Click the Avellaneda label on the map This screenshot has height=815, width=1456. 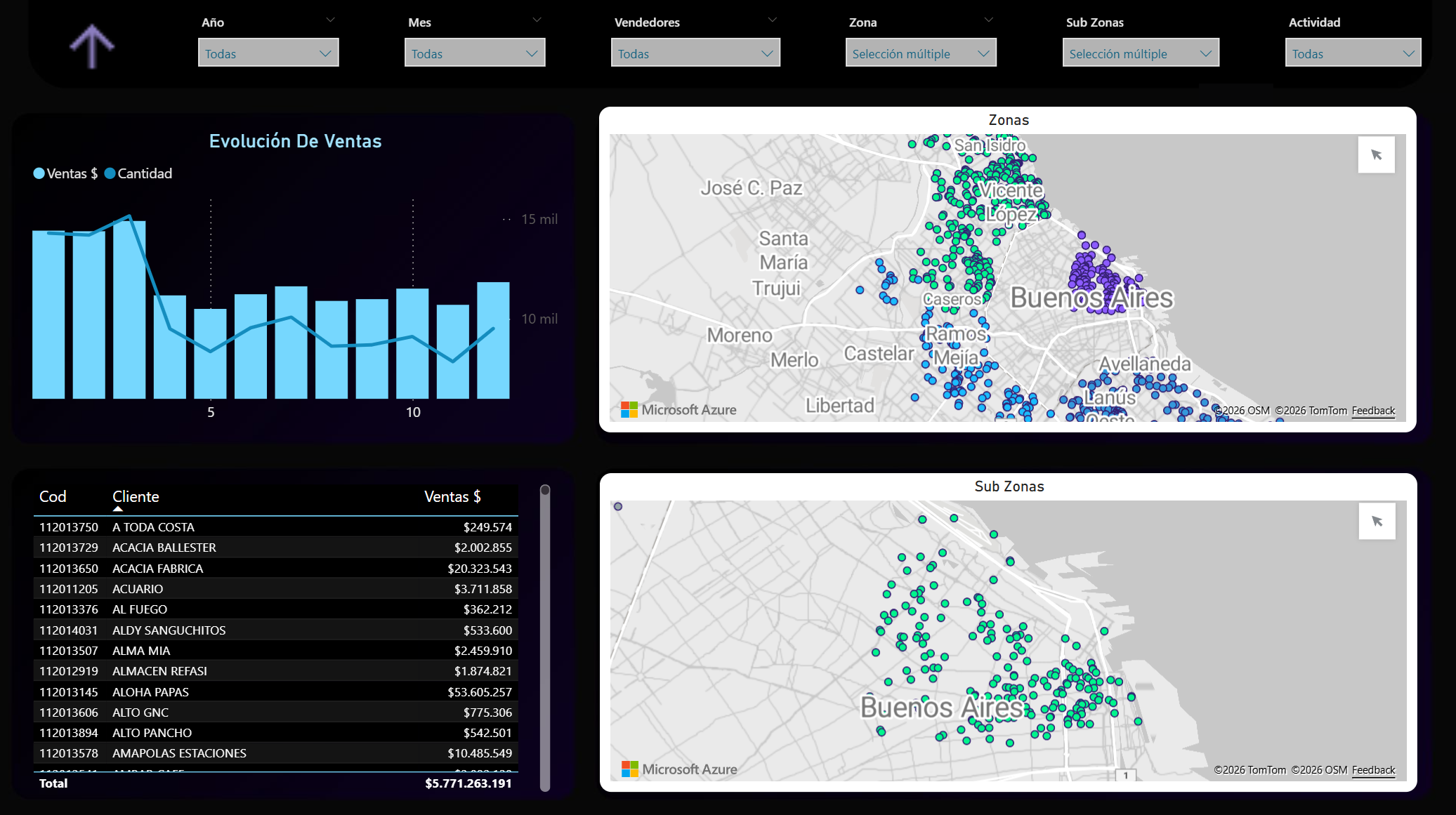[x=1145, y=364]
